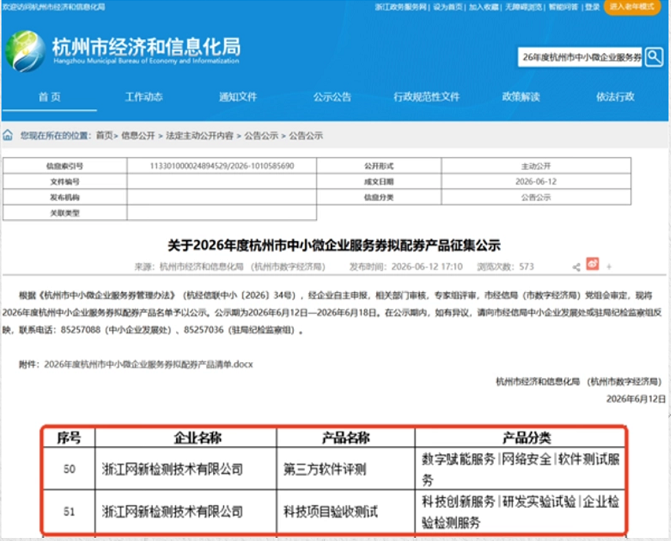Click the table header 企业名称
The width and height of the screenshot is (671, 541).
coord(198,437)
